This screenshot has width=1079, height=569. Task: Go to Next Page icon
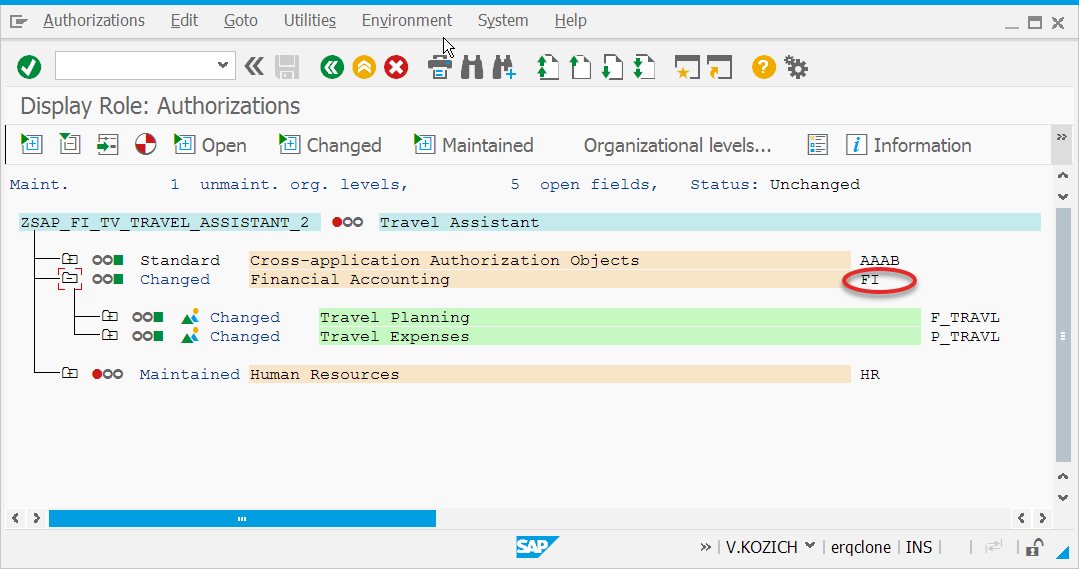coord(612,67)
